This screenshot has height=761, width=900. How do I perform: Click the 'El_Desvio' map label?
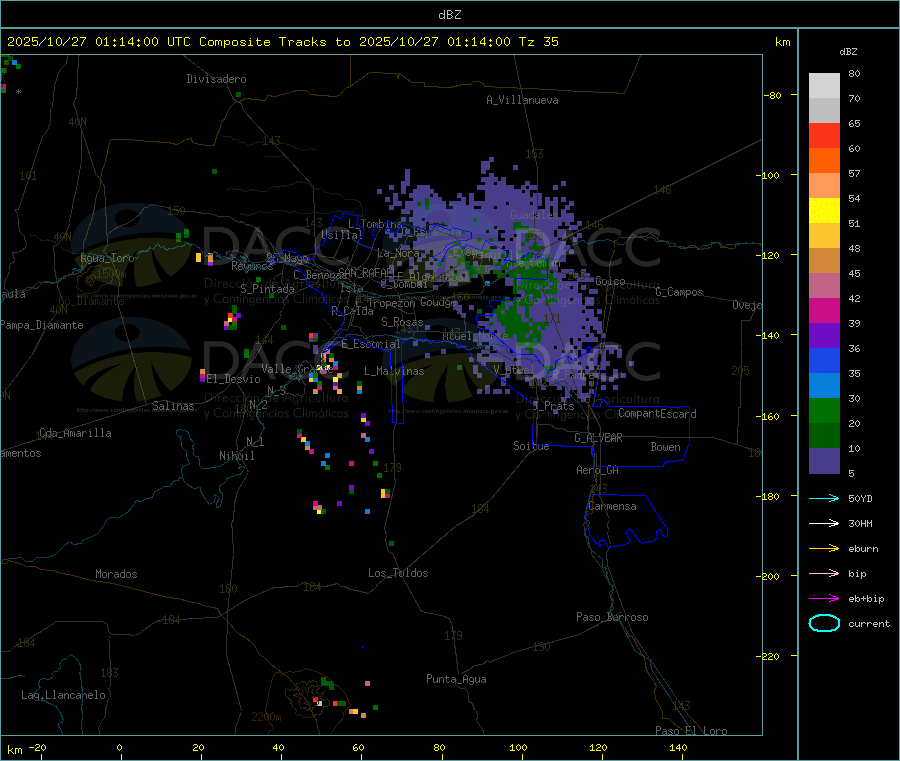pos(234,379)
